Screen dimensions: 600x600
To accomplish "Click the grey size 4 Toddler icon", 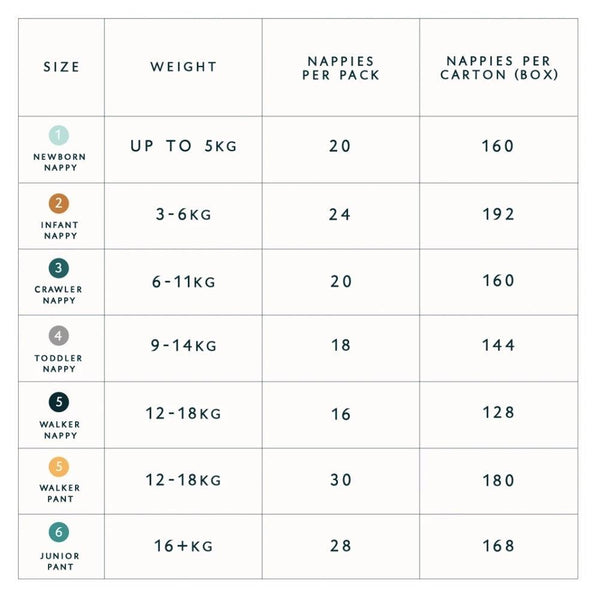I will click(61, 337).
